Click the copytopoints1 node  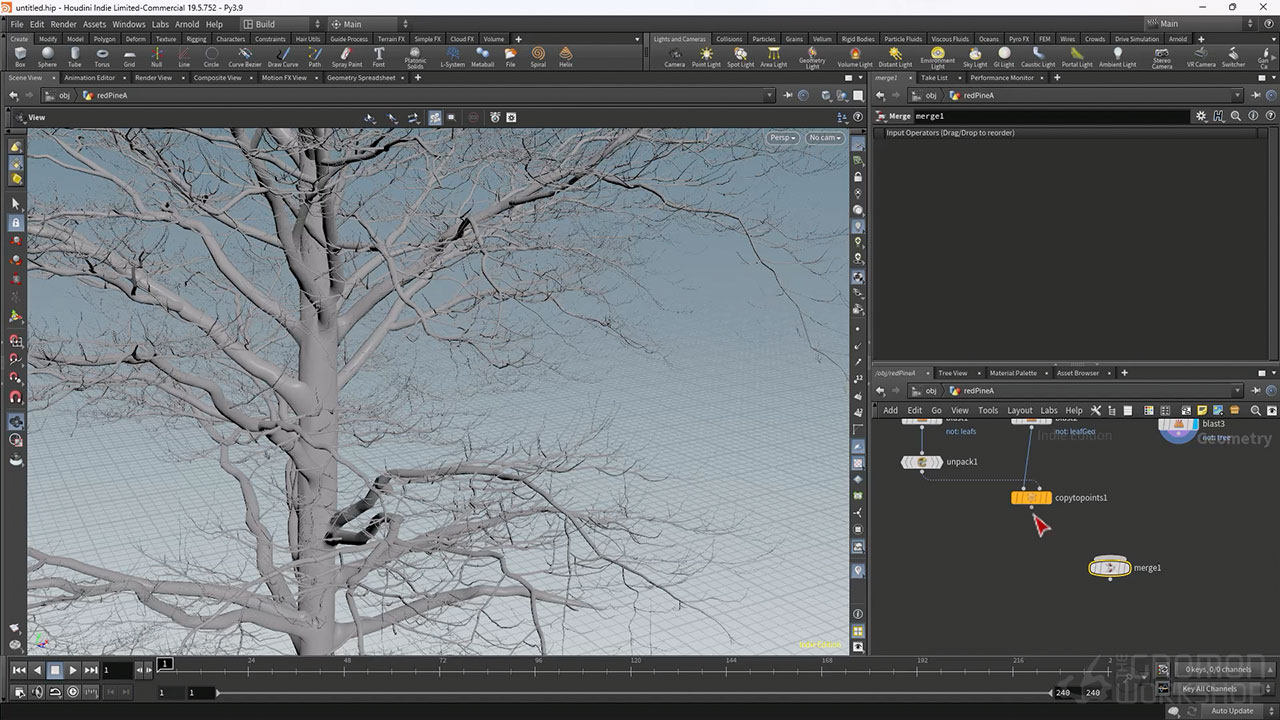pos(1031,497)
